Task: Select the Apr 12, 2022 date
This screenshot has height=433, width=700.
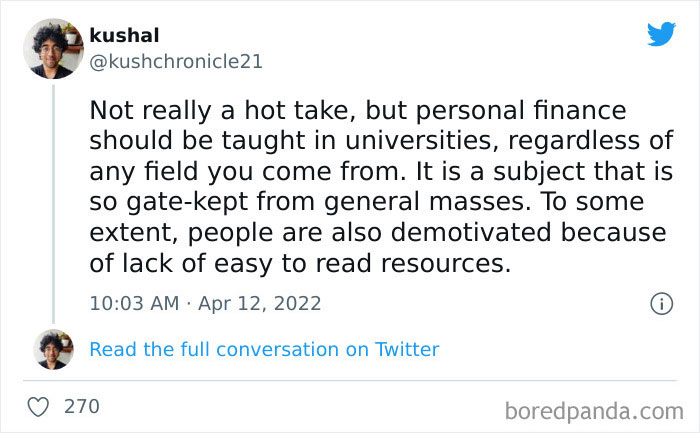Action: [x=260, y=303]
